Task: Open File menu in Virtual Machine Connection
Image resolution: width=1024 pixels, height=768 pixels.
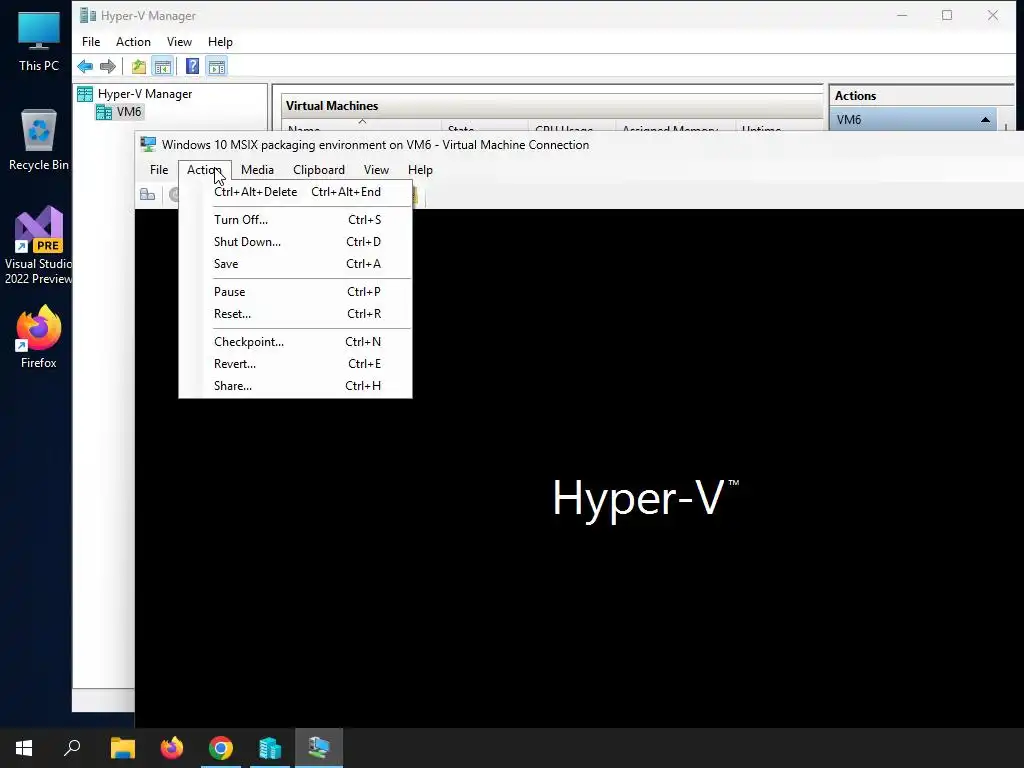Action: coord(159,170)
